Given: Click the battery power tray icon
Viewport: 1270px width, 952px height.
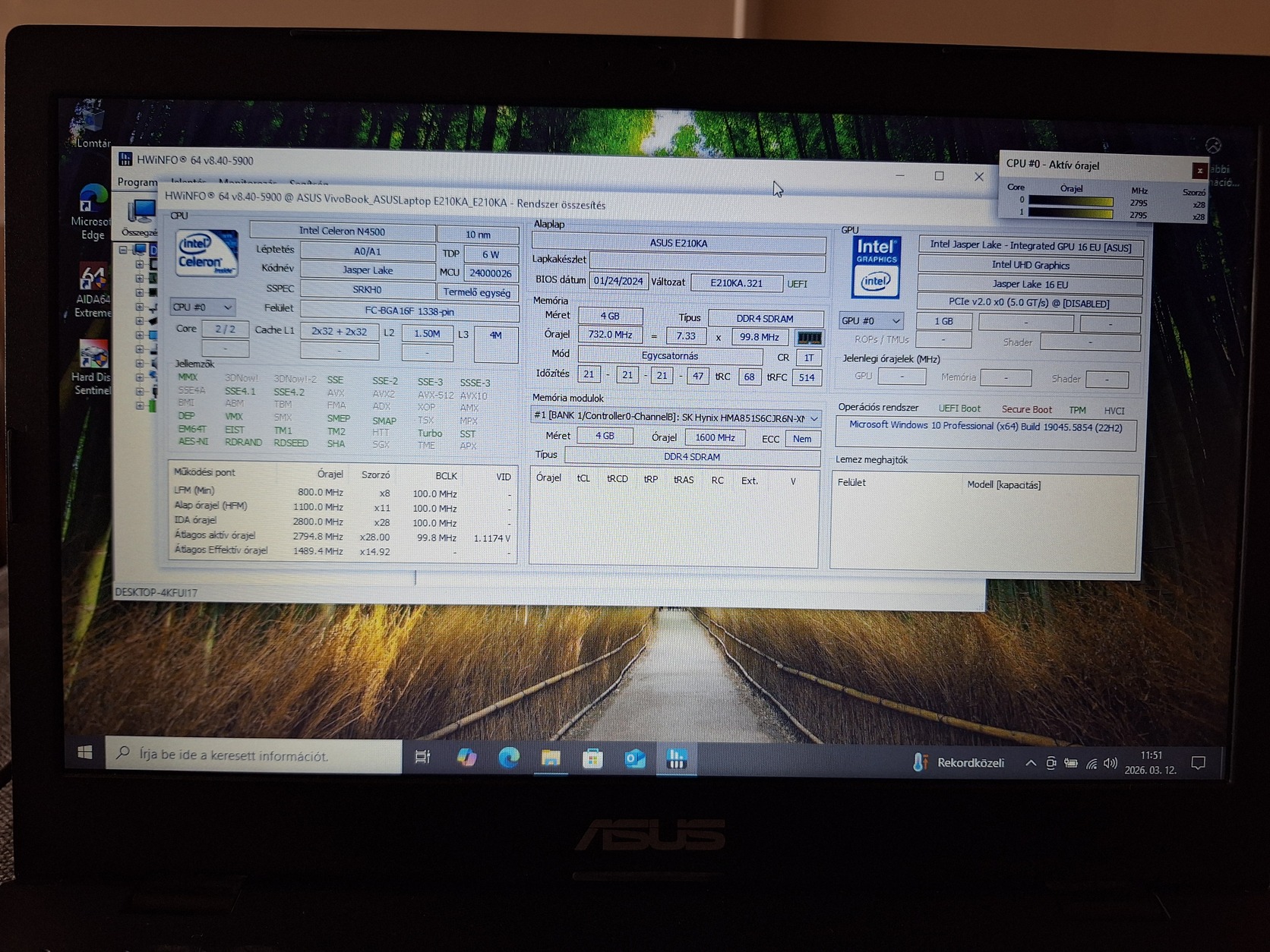Looking at the screenshot, I should [1071, 763].
